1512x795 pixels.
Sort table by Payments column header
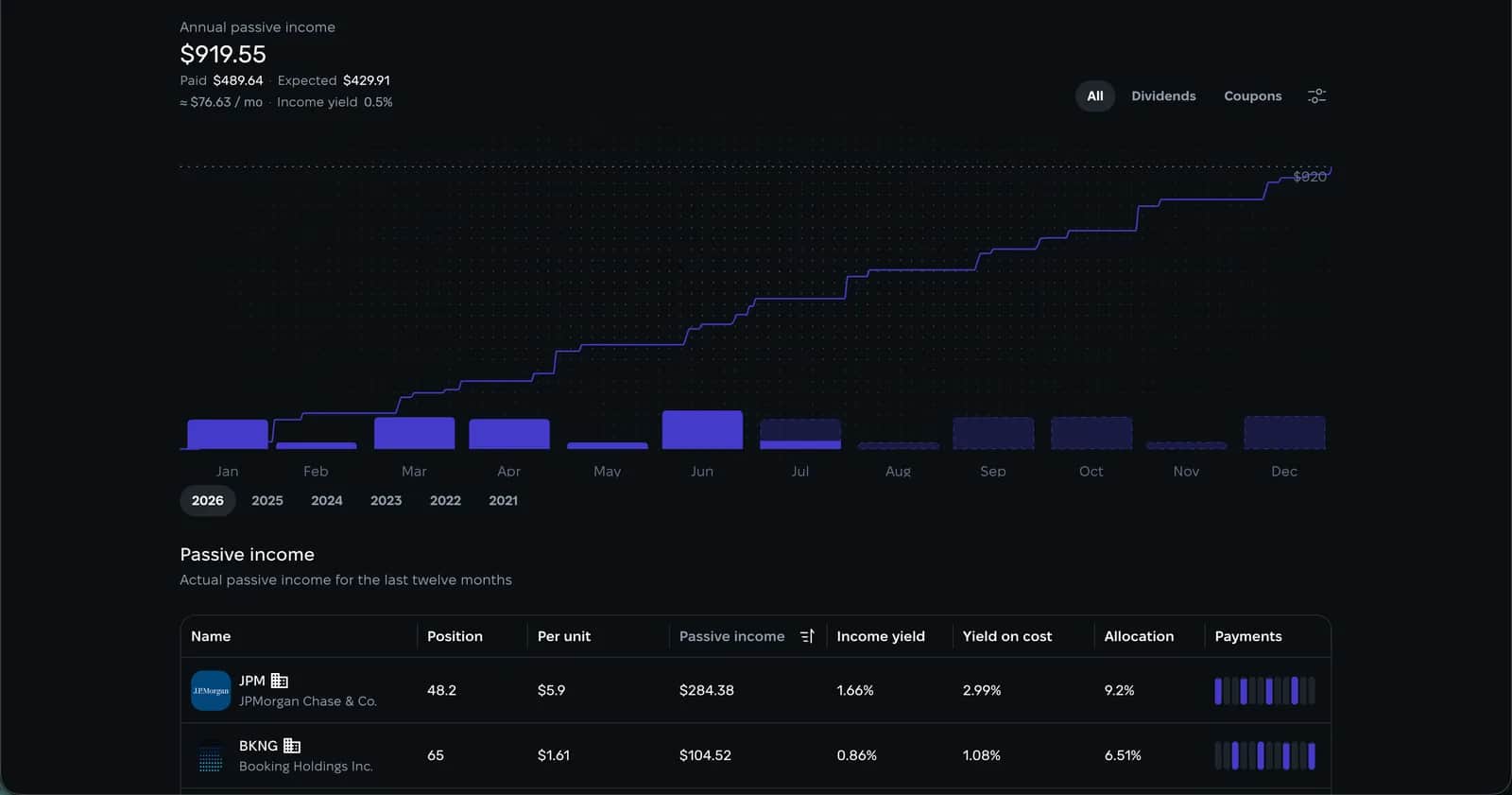pos(1248,636)
